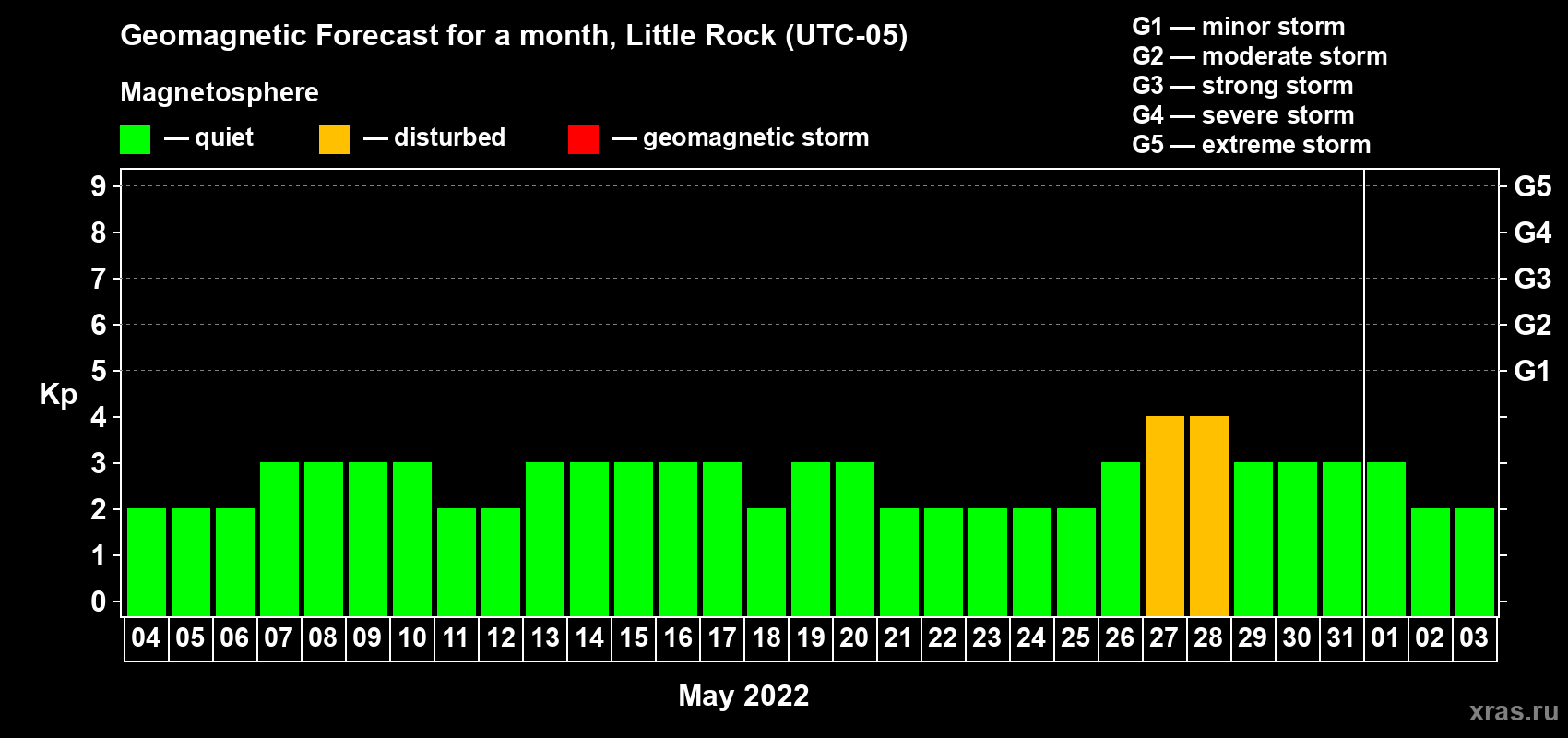The height and width of the screenshot is (738, 1568).
Task: Click the 'Magnetosphere' heading
Action: click(220, 92)
